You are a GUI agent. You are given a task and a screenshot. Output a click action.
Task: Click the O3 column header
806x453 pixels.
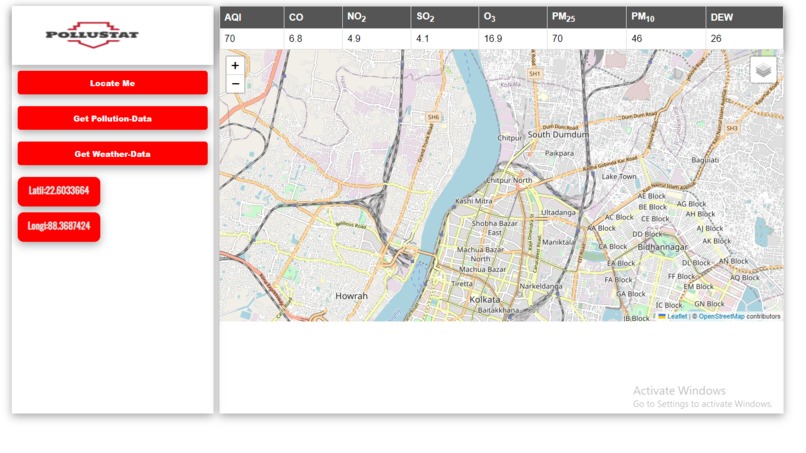(512, 17)
